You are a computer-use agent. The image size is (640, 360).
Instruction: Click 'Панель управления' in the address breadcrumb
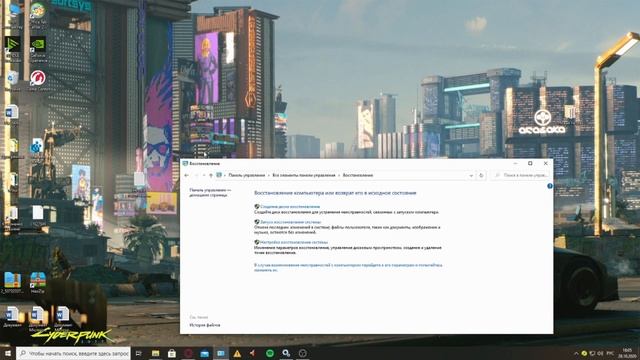[x=247, y=175]
